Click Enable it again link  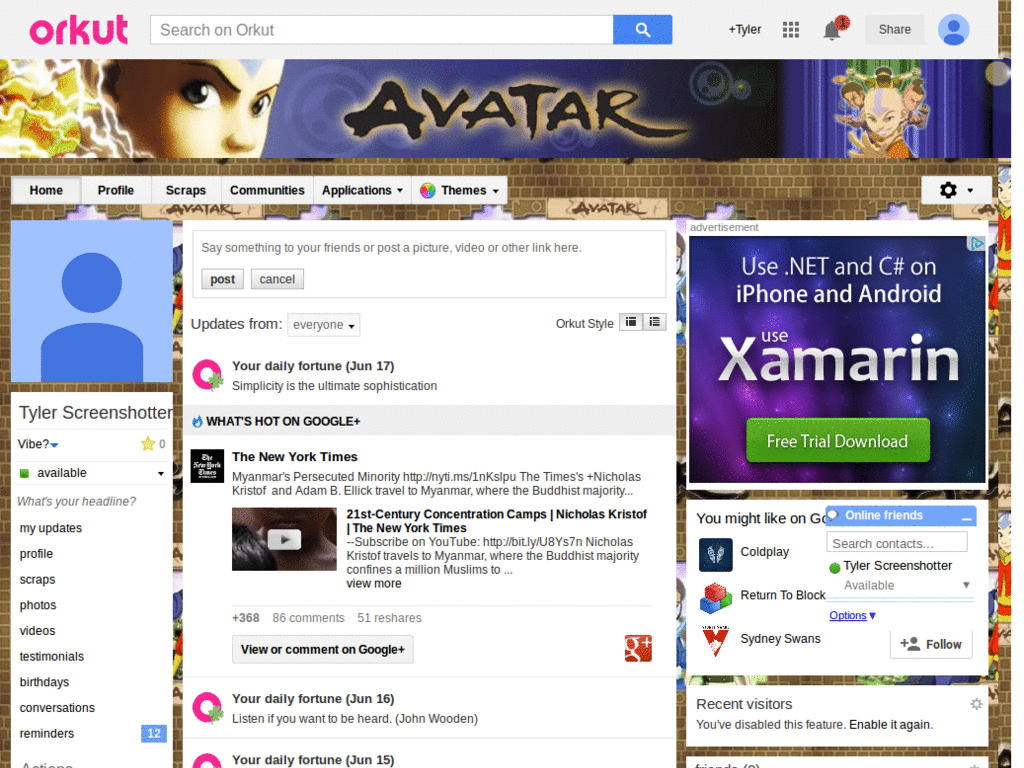(890, 724)
